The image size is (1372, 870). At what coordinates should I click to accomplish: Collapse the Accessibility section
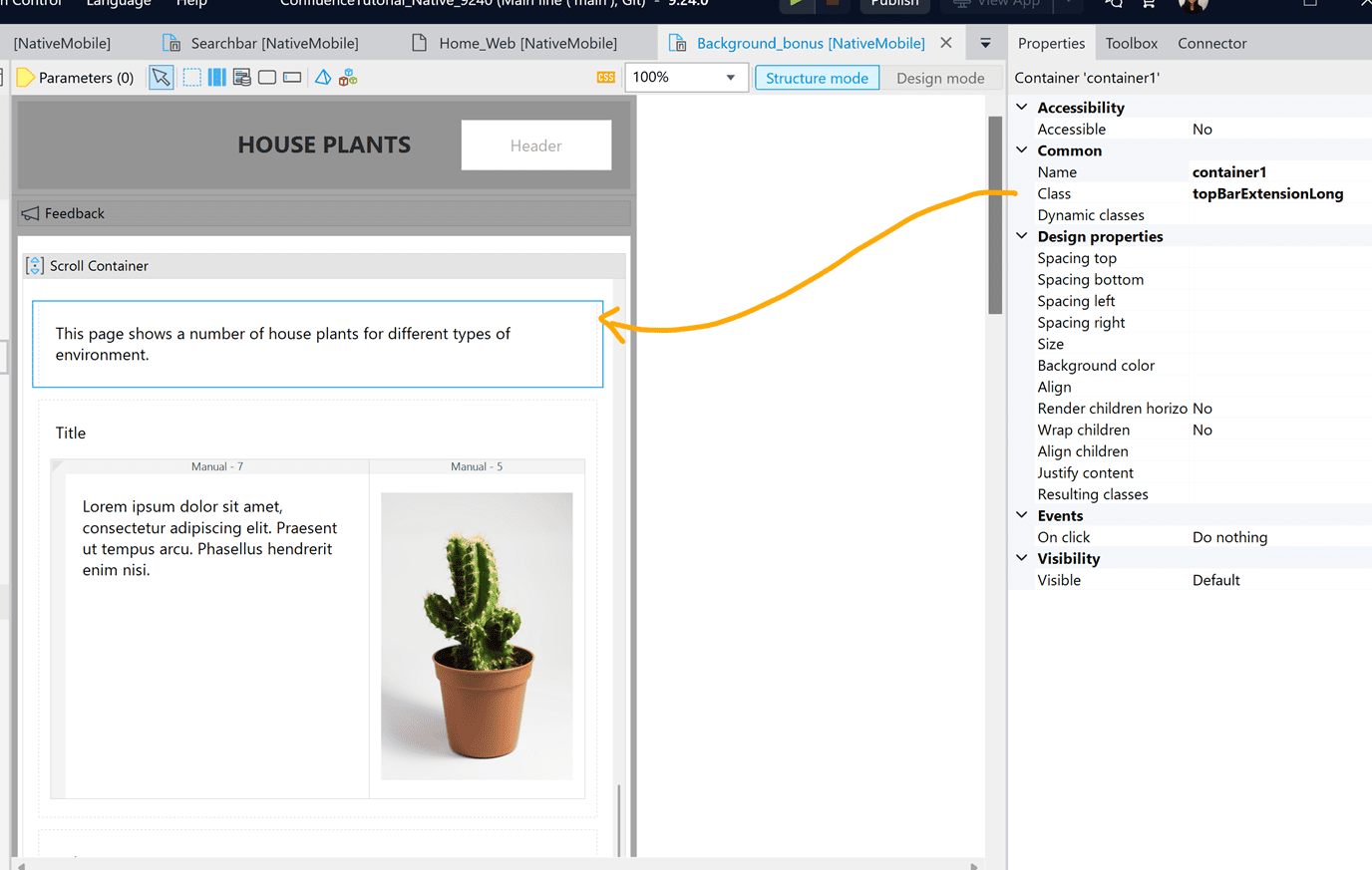[x=1022, y=107]
